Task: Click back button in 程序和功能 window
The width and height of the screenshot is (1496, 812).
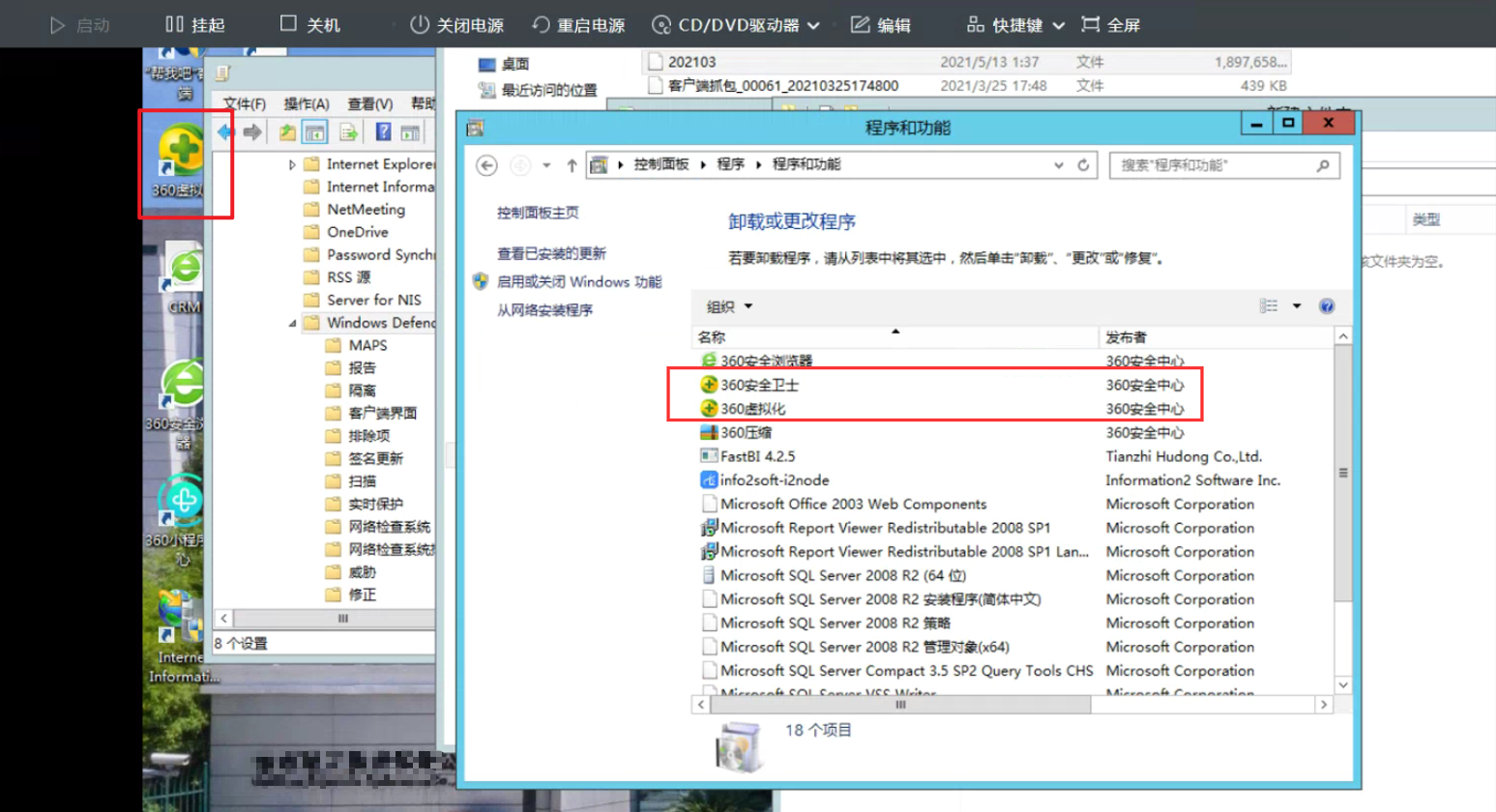Action: pyautogui.click(x=486, y=165)
